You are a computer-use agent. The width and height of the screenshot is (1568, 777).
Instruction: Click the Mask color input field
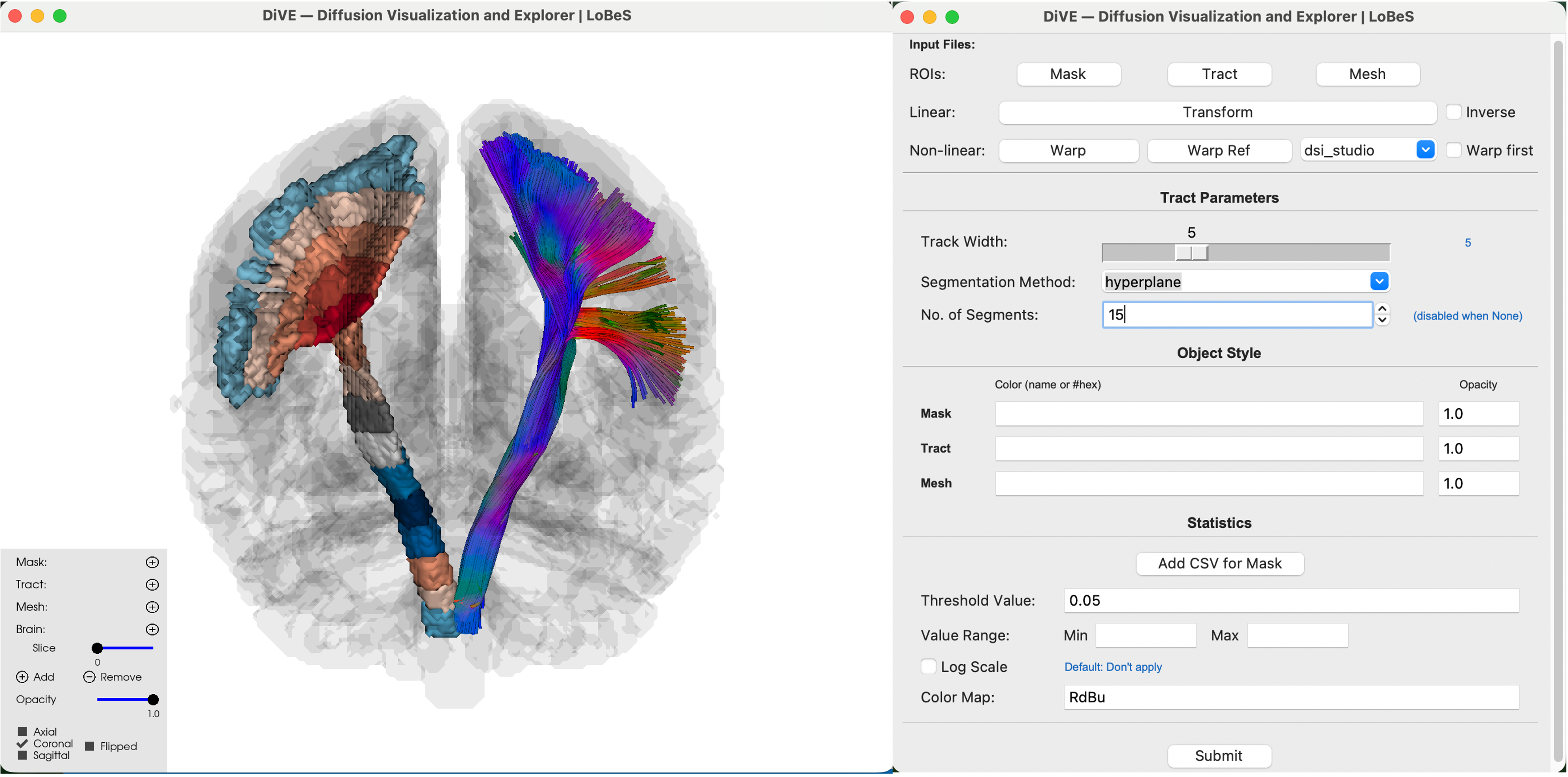click(1209, 414)
